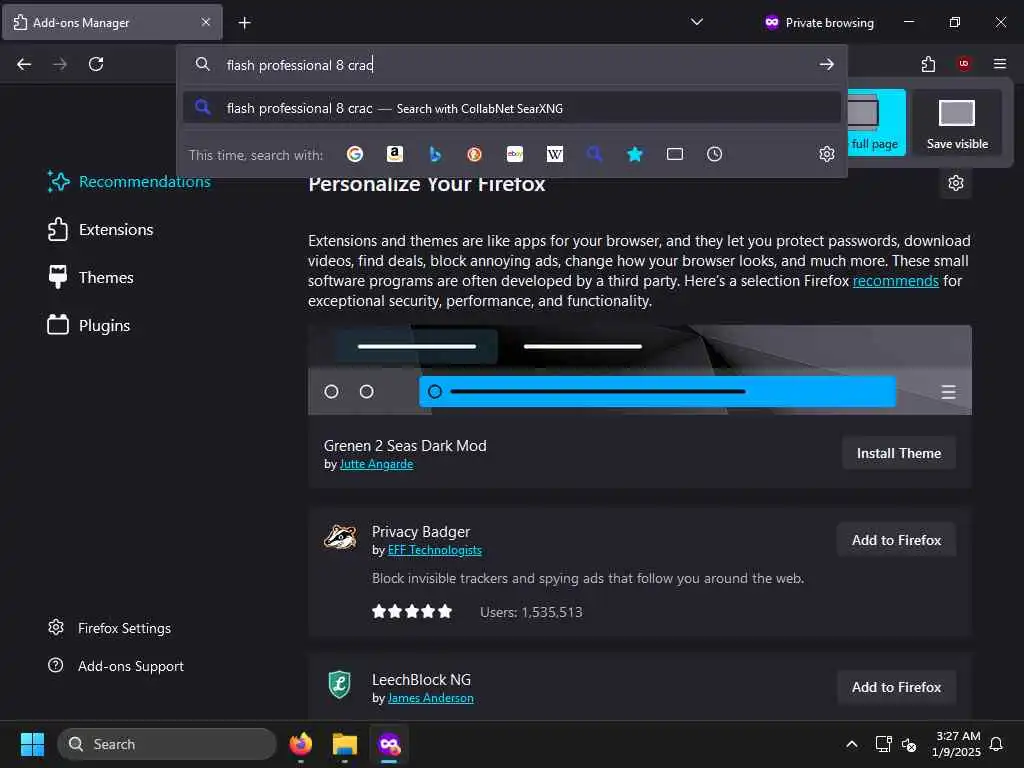Viewport: 1024px width, 768px height.
Task: Open James Anderson author link
Action: pos(430,698)
